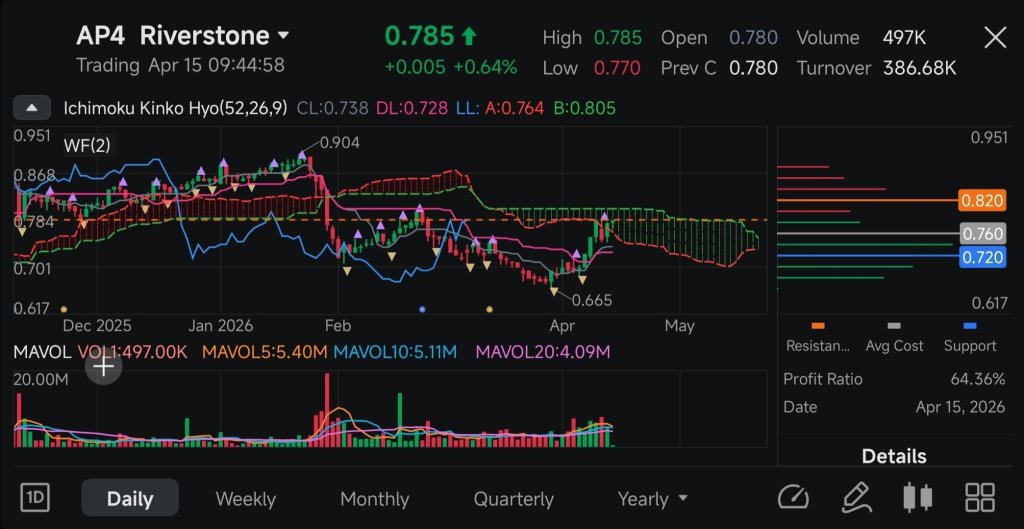Tap the MAVOL5:5.40M value

click(264, 352)
